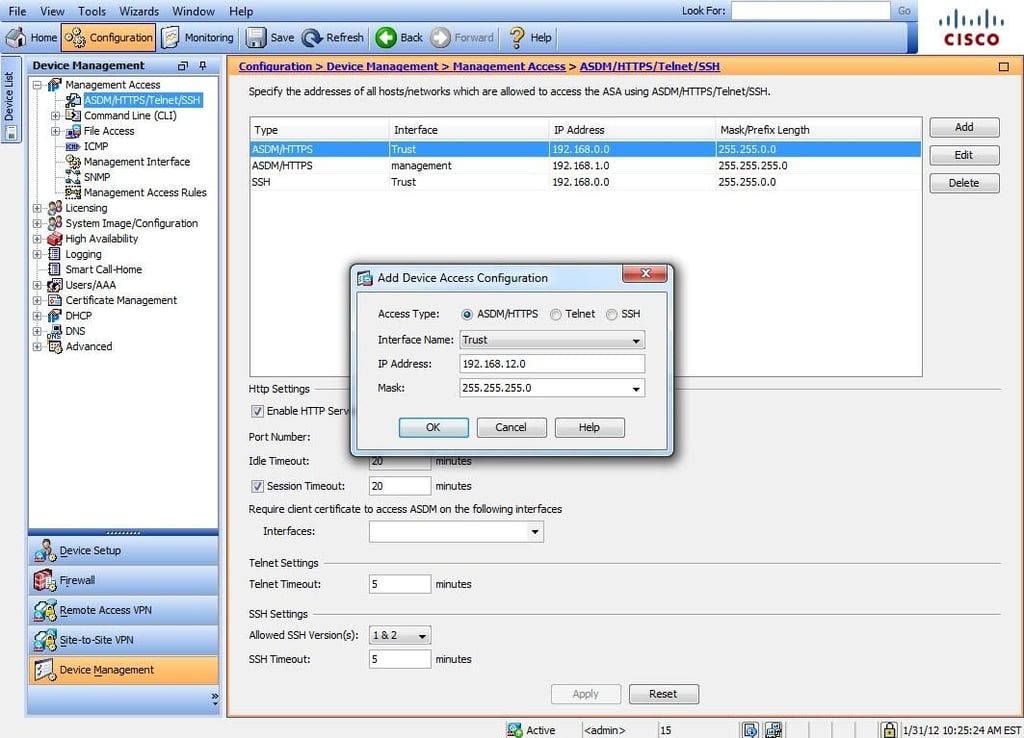The image size is (1024, 738).
Task: Click the Add button beside table
Action: coord(964,127)
